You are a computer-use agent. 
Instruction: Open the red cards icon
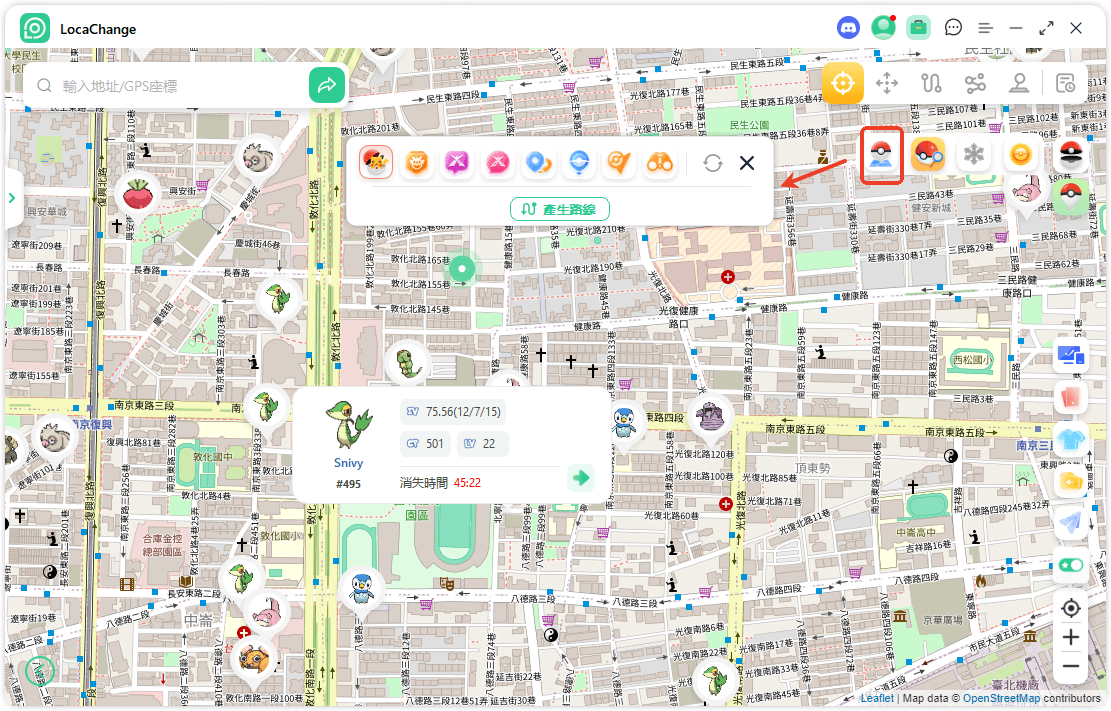tap(1071, 397)
